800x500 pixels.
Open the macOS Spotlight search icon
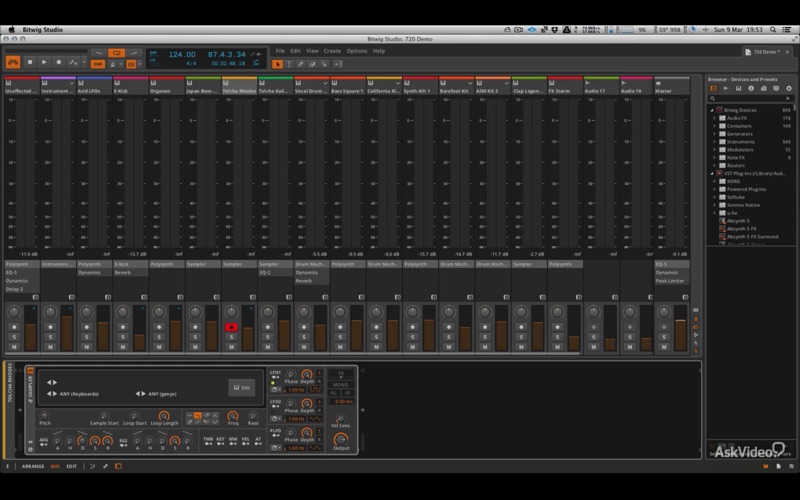coord(773,30)
